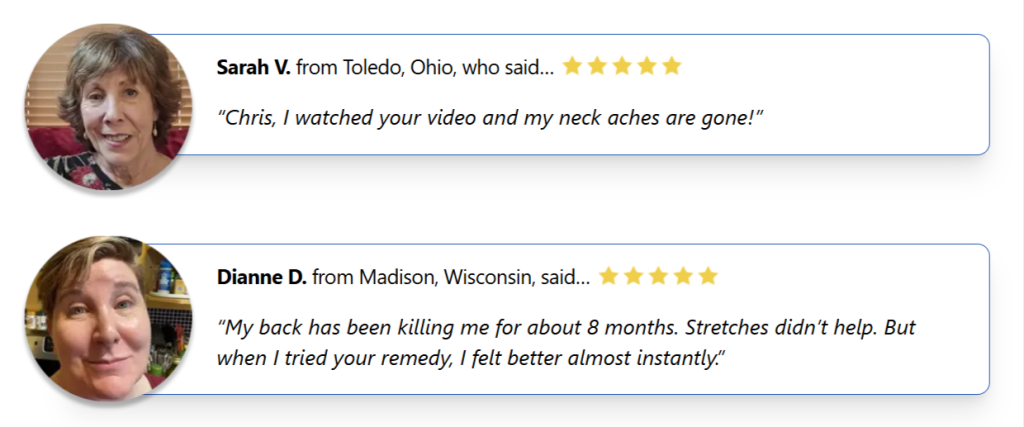Select the first star in Dianne D.'s rating

click(x=608, y=276)
